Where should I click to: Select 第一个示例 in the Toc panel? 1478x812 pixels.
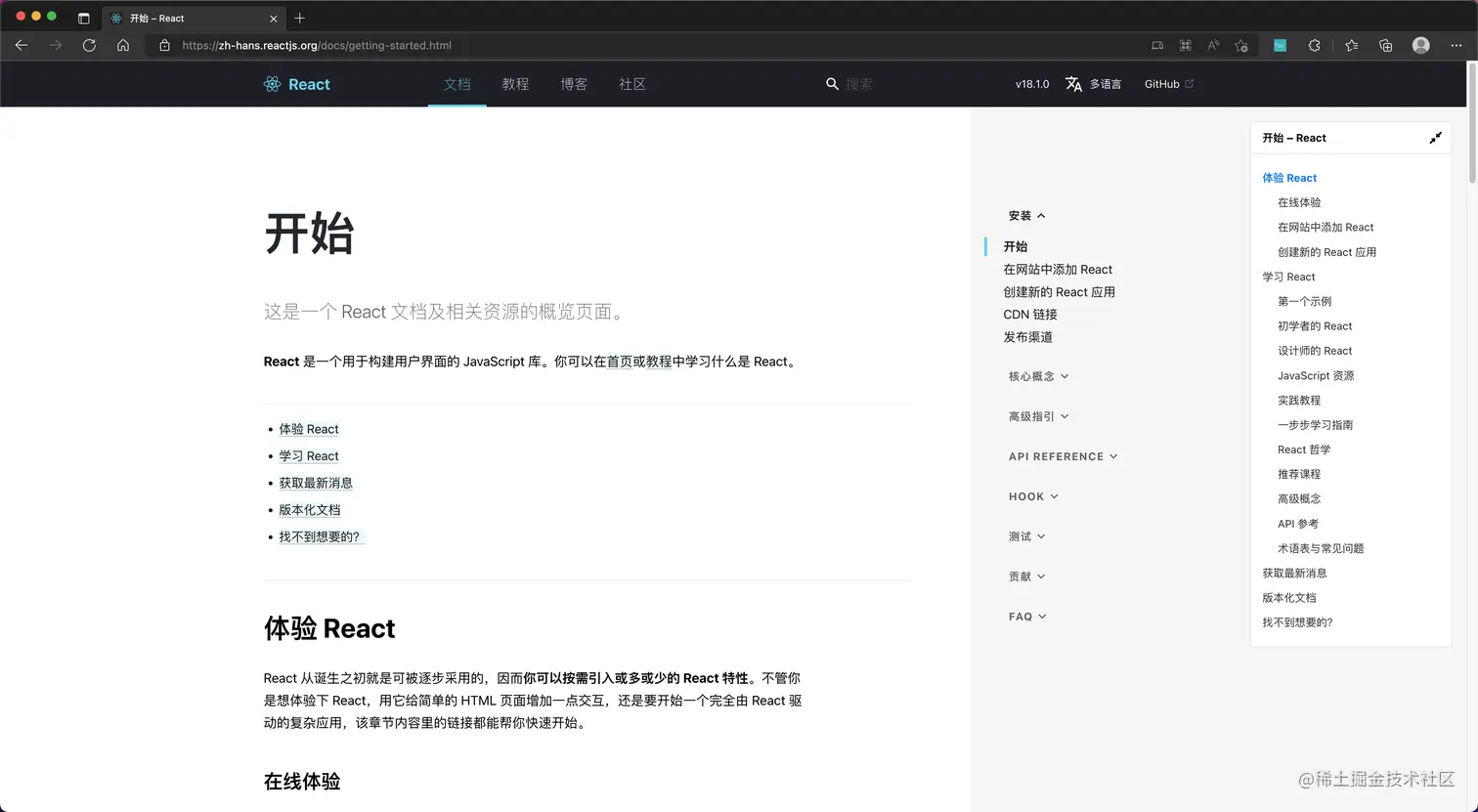tap(1305, 301)
